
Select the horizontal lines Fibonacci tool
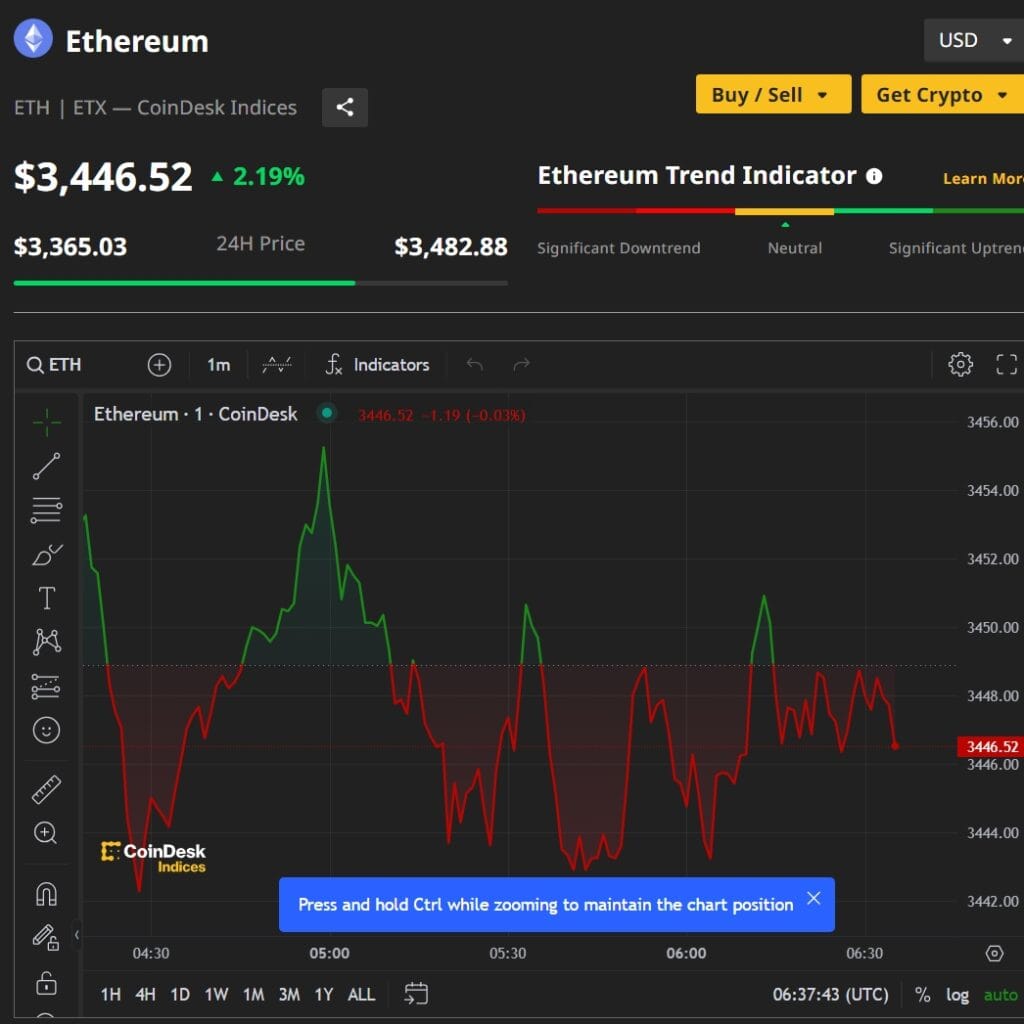point(46,510)
